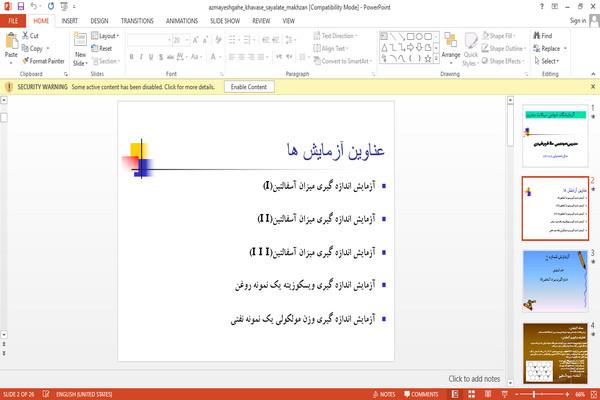Toggle Strikethrough formatting
This screenshot has height=400, width=600.
coord(170,57)
